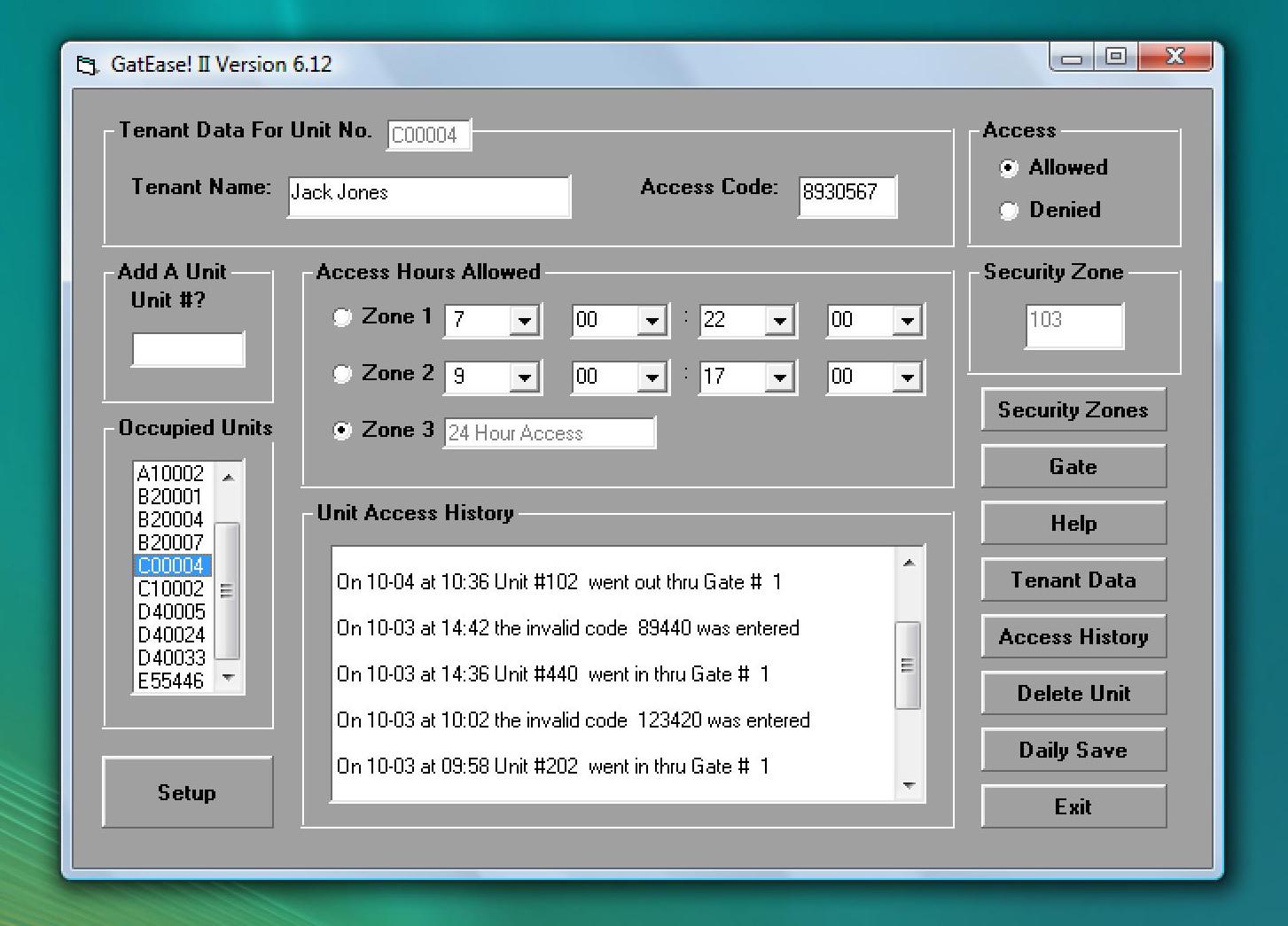The height and width of the screenshot is (926, 1288).
Task: Open Help
Action: coord(1073,523)
